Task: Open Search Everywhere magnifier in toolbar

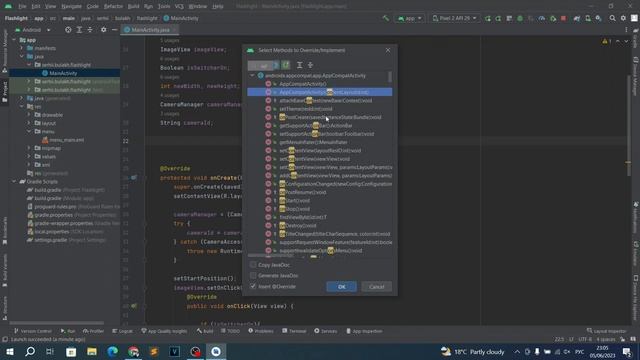Action: [x=612, y=18]
